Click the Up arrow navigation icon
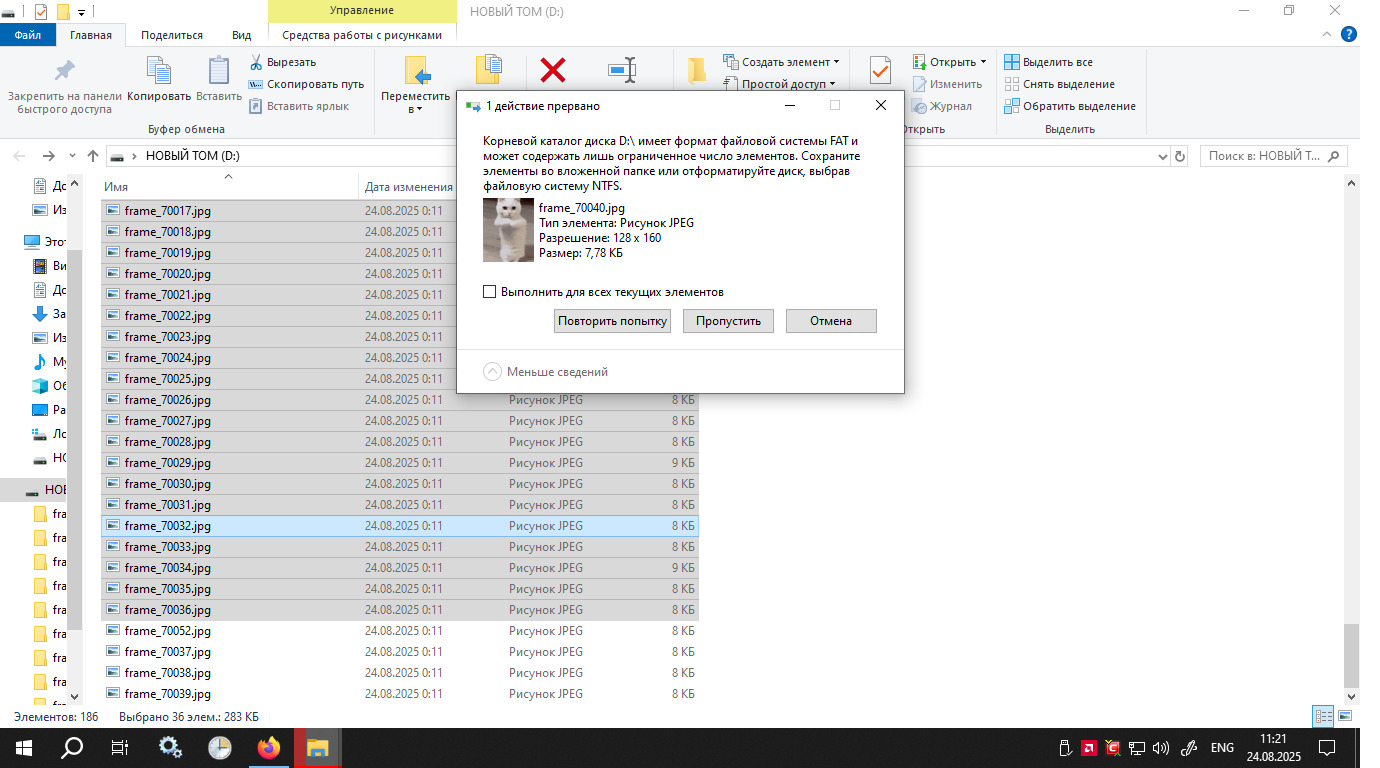 93,156
